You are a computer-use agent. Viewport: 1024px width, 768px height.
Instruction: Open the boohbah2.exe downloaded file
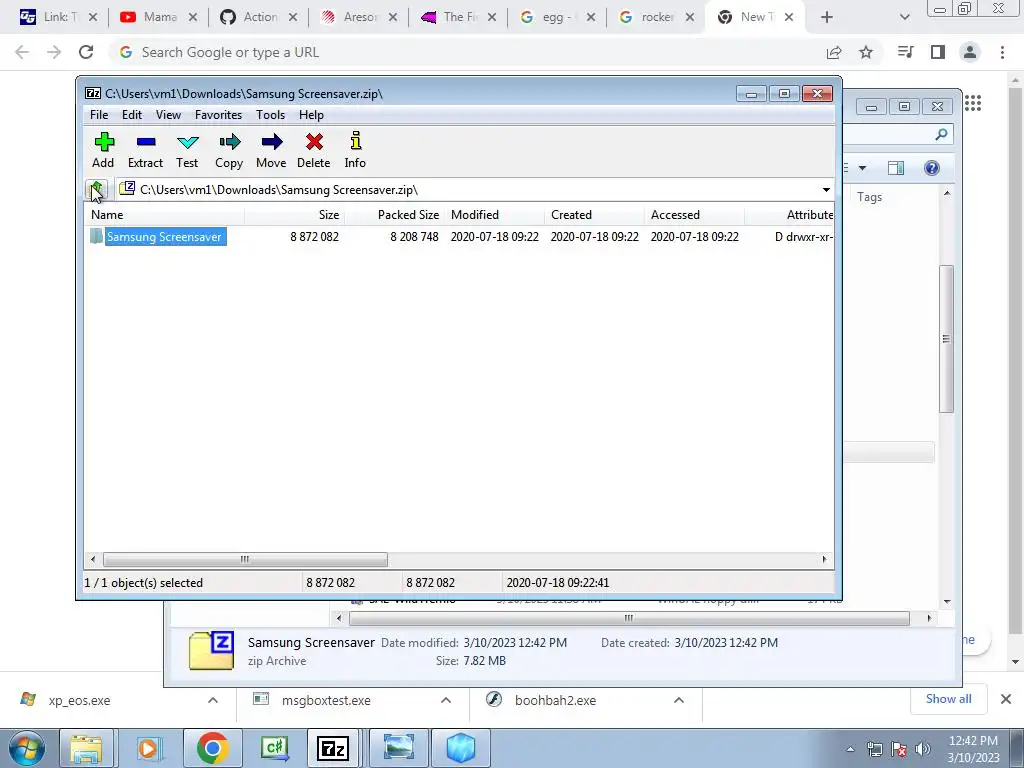555,701
